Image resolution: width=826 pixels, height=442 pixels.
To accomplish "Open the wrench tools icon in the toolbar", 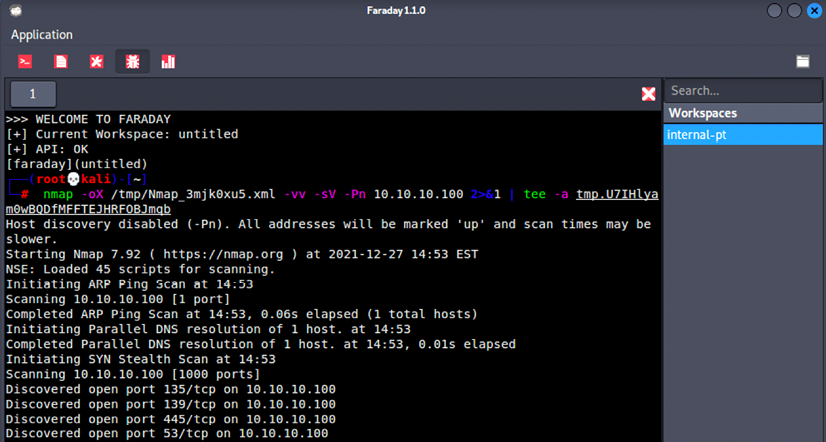I will click(96, 62).
